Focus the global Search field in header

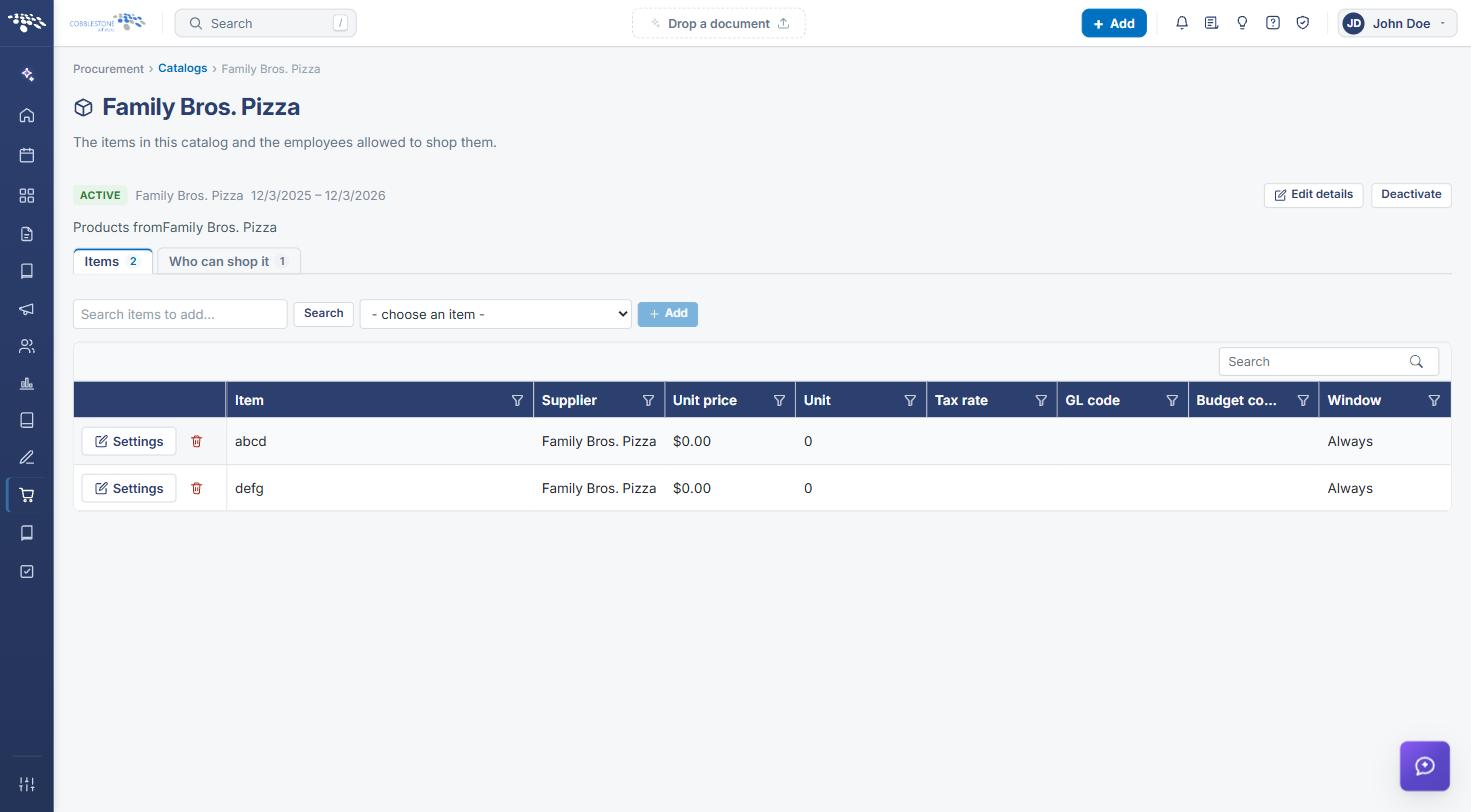pyautogui.click(x=265, y=23)
